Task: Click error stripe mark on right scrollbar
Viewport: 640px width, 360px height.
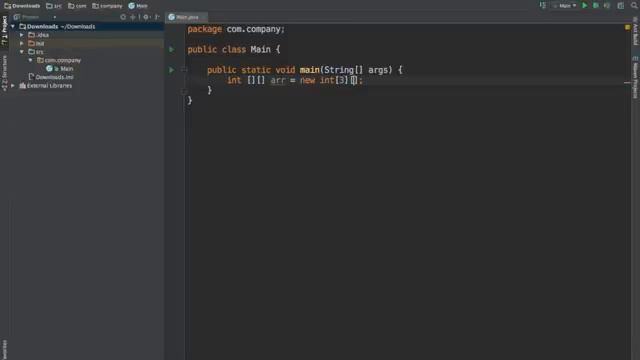Action: point(627,82)
